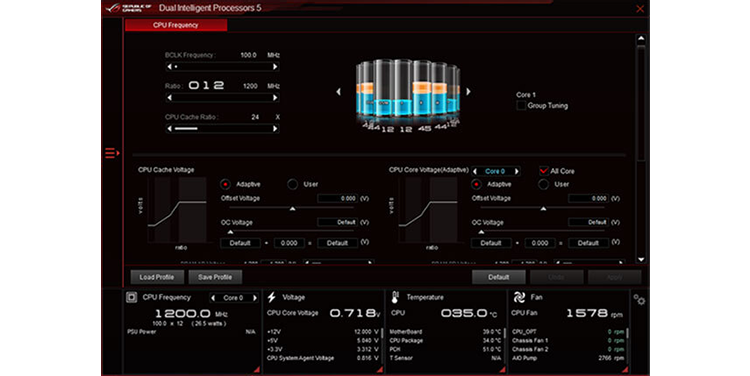Click scrollbar down arrow in main panel

pos(641,259)
